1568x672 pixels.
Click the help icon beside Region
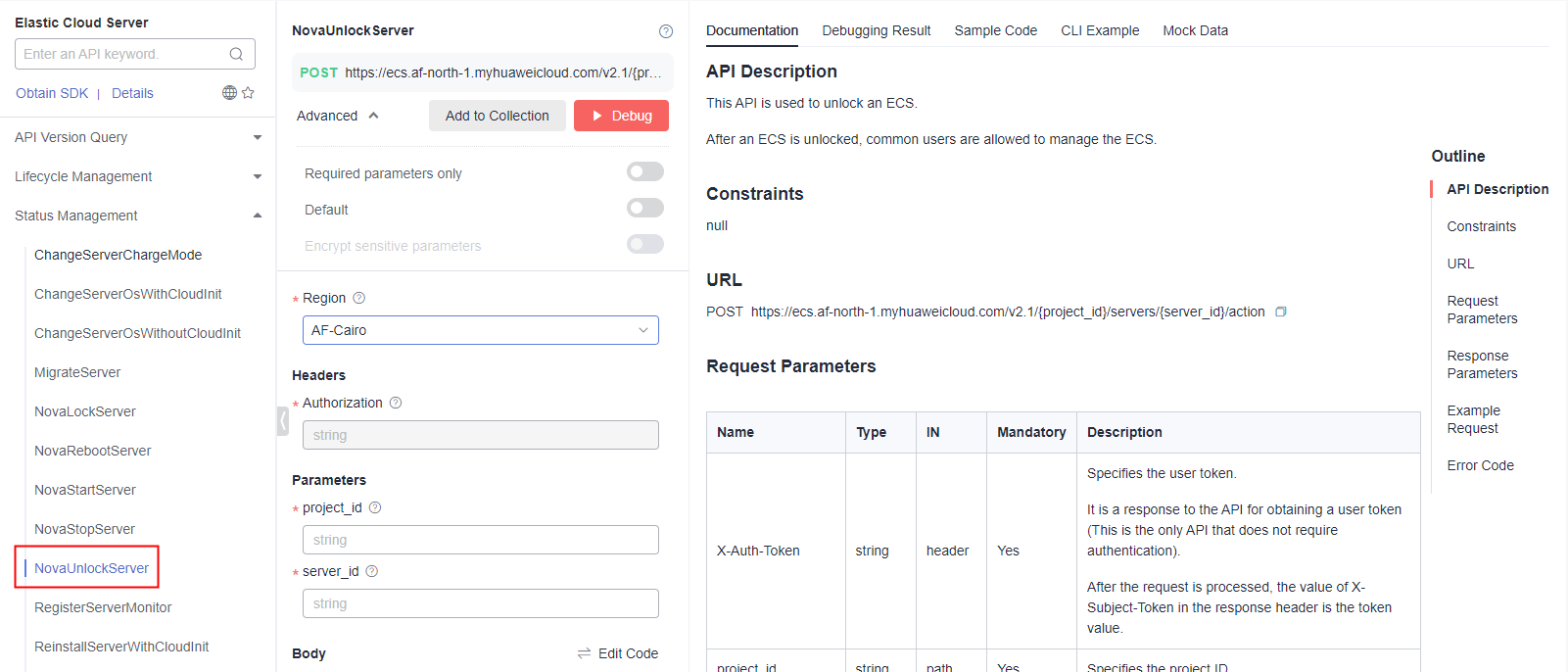click(x=358, y=298)
